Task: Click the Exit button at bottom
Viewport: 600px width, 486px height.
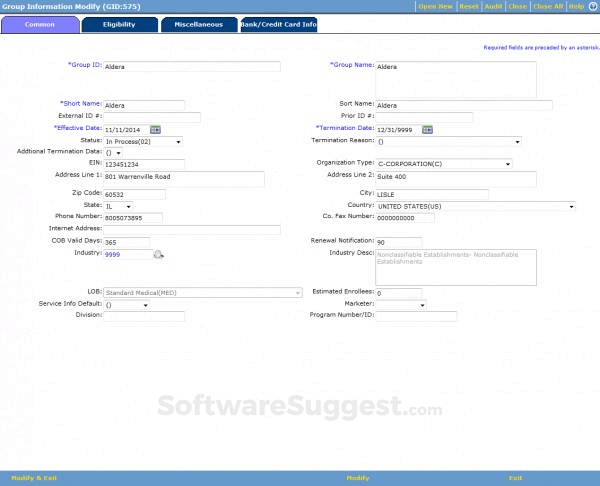Action: pos(515,478)
